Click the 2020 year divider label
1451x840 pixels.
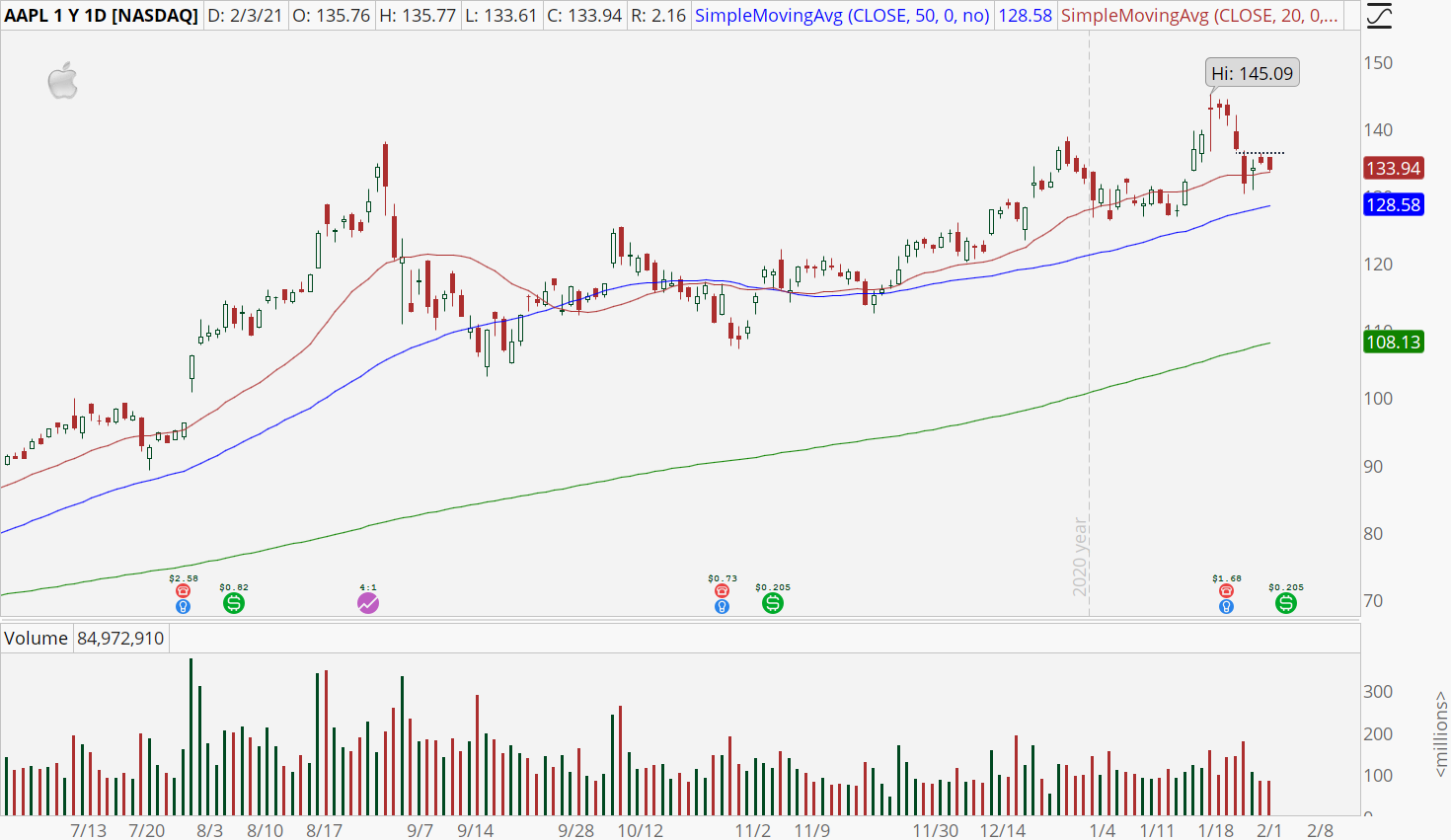point(1080,556)
